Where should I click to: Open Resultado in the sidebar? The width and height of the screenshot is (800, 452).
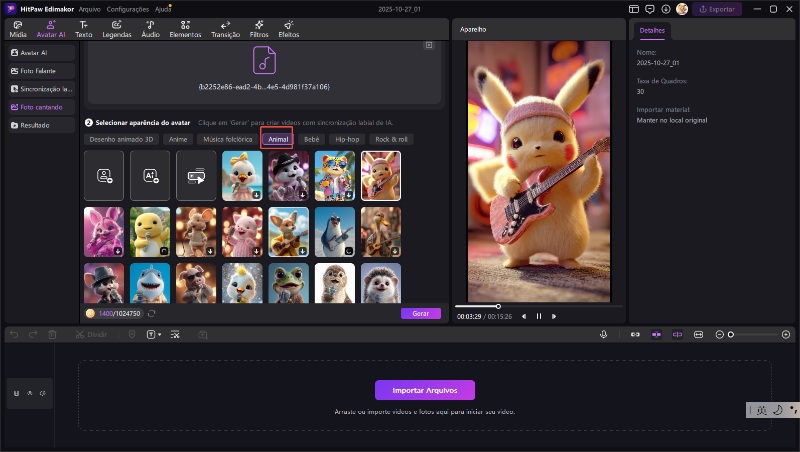pos(42,125)
